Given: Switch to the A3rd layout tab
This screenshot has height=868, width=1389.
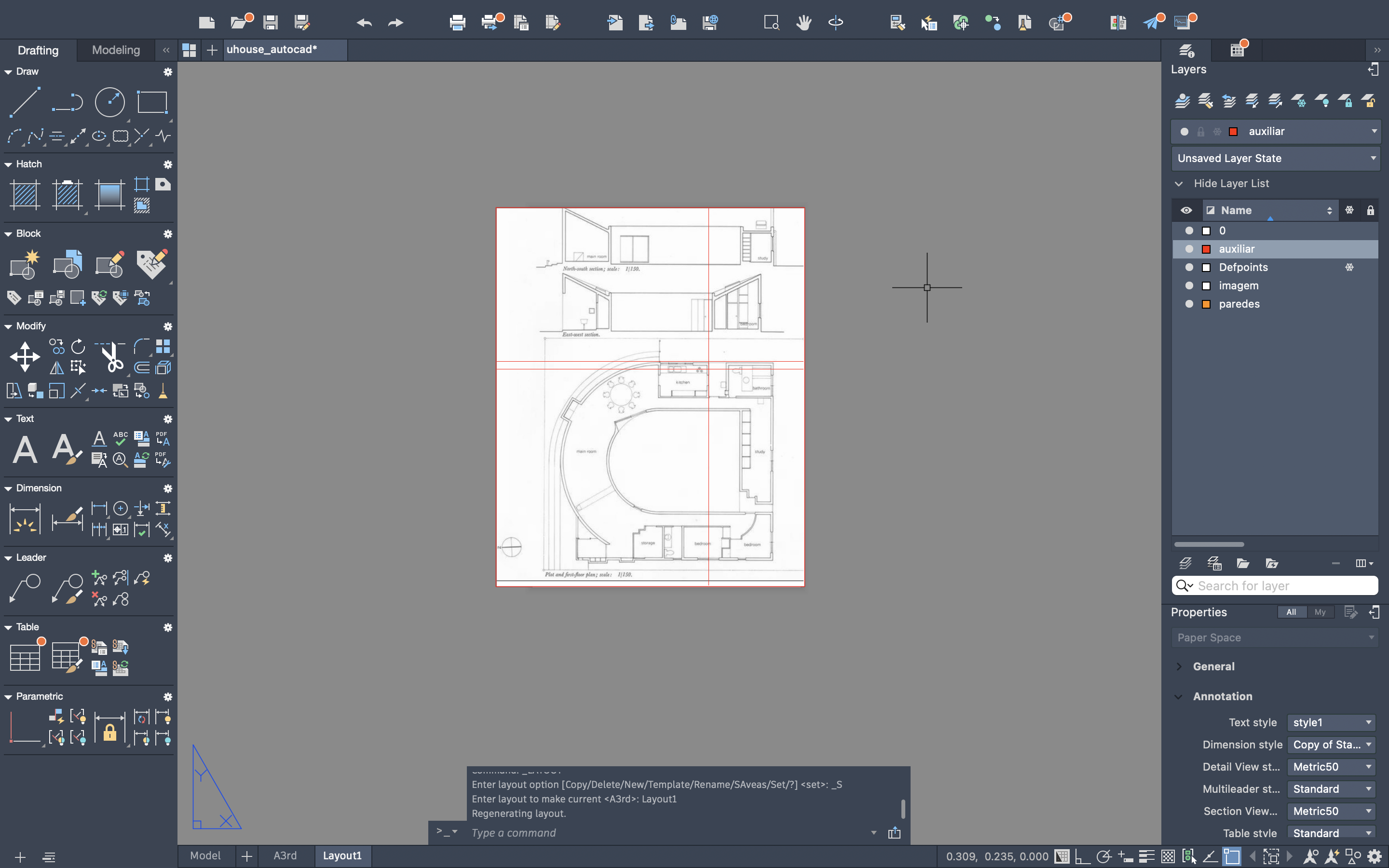Looking at the screenshot, I should 285,855.
